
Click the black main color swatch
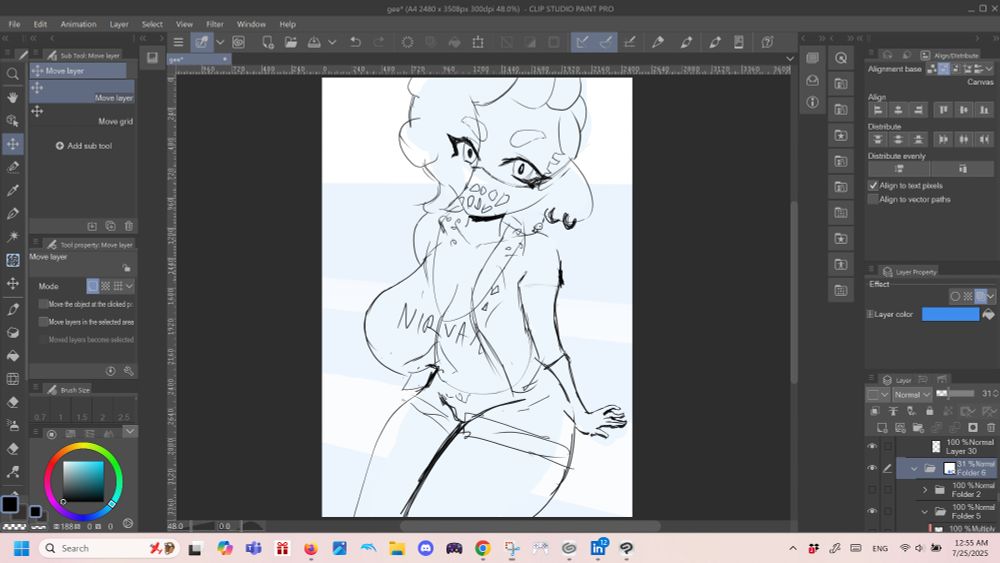[10, 504]
